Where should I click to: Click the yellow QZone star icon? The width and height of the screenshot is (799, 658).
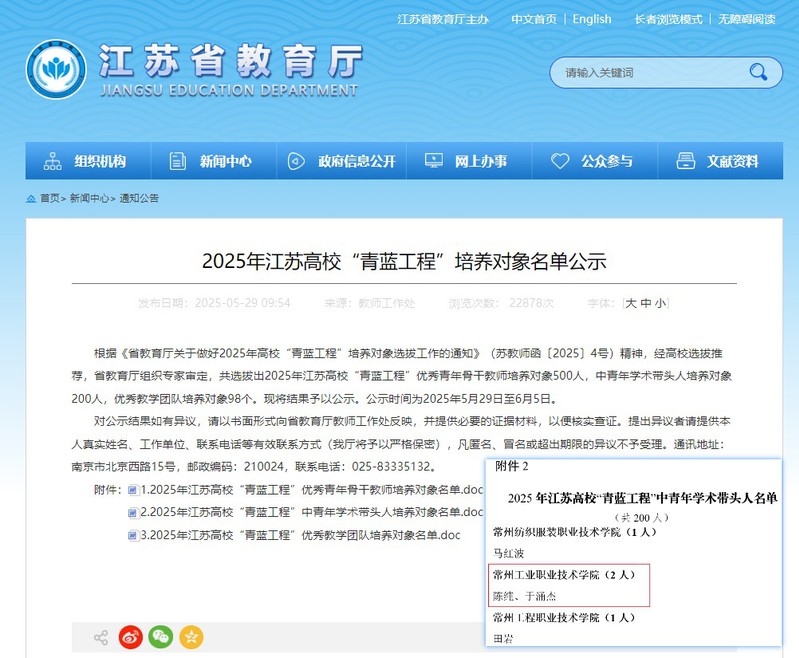point(191,636)
